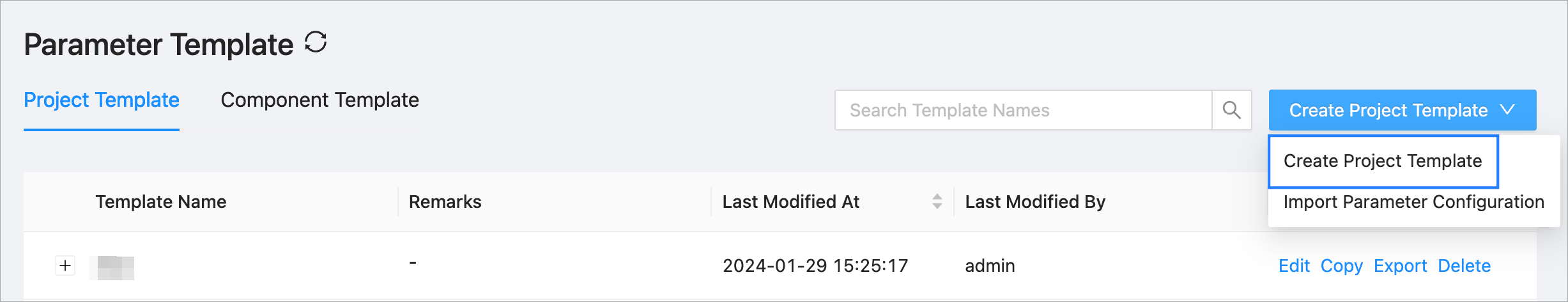Open the Component Template tab
Screen dimensions: 1568x302
tap(319, 100)
